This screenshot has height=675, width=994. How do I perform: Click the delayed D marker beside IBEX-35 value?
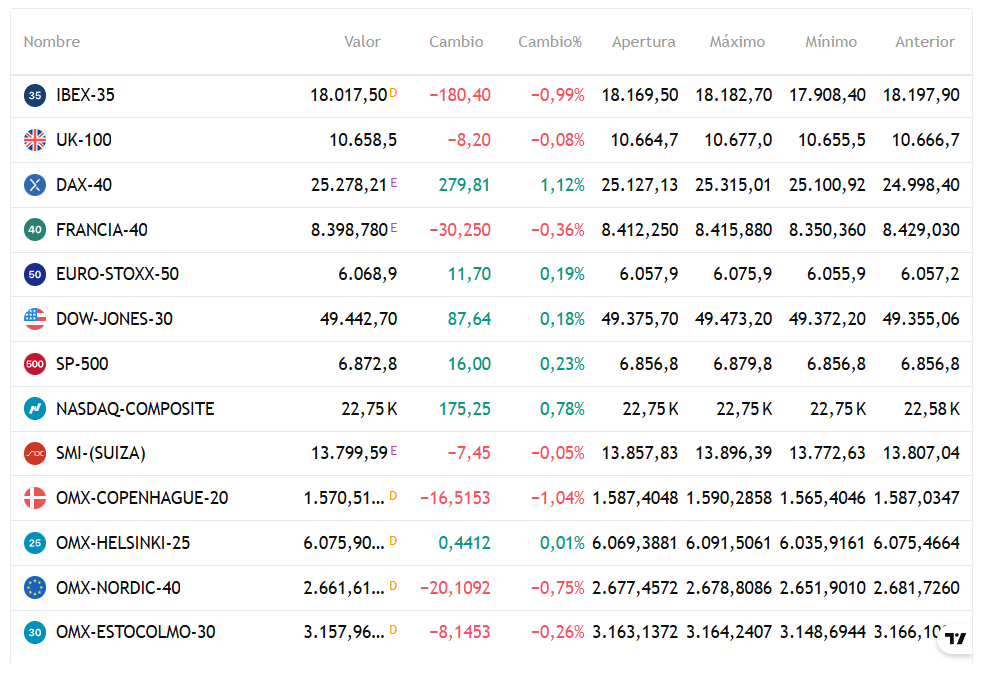click(393, 93)
